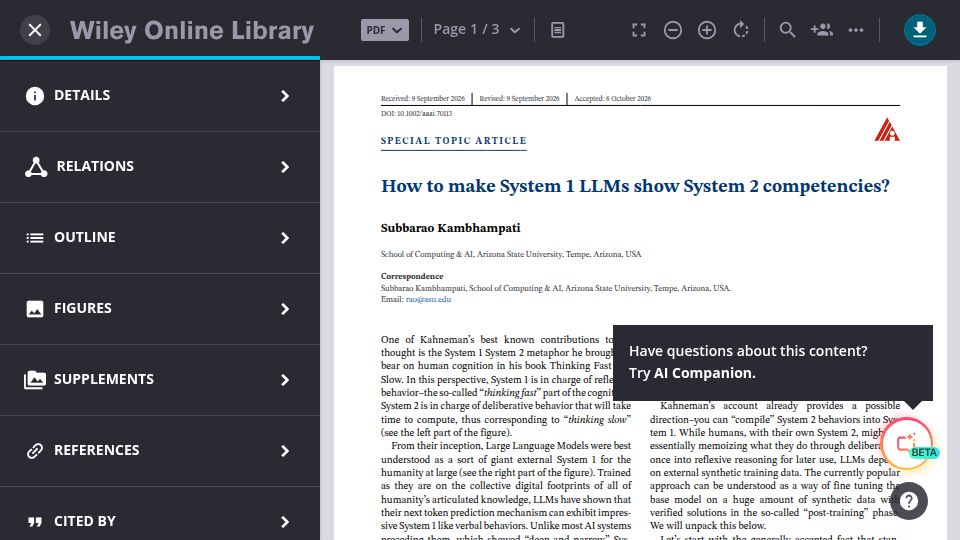Expand the SUPPLEMENTS chevron arrow
This screenshot has width=960, height=540.
coord(285,380)
